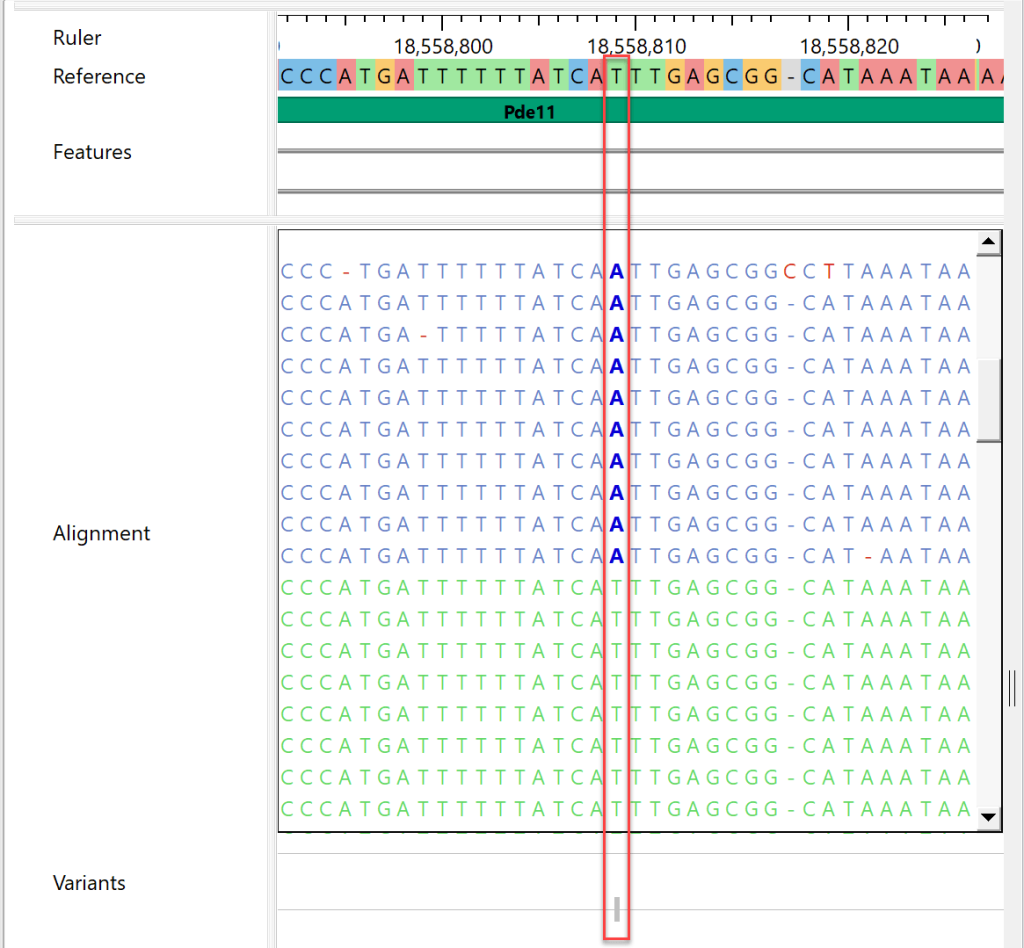This screenshot has width=1024, height=948.
Task: Select the Pde11 gene feature bar
Action: [640, 110]
